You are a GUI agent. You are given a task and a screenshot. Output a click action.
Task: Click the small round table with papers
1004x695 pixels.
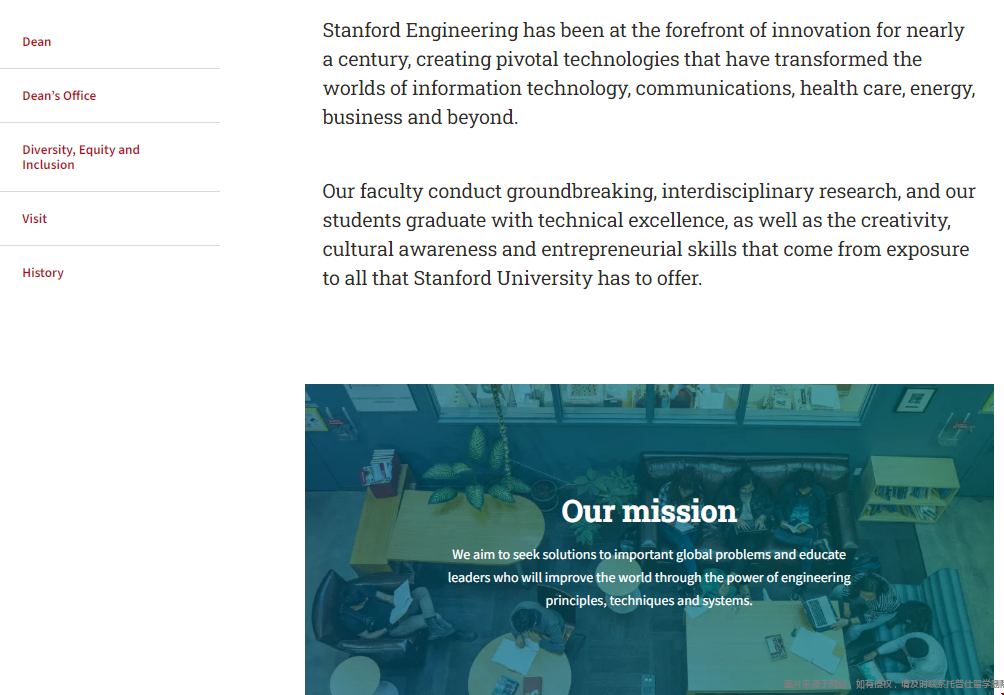click(519, 666)
